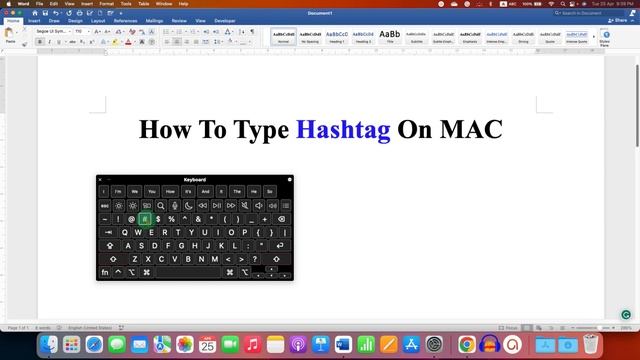The height and width of the screenshot is (360, 640).
Task: Click the space bar on the on-screen keyboard
Action: coord(188,272)
